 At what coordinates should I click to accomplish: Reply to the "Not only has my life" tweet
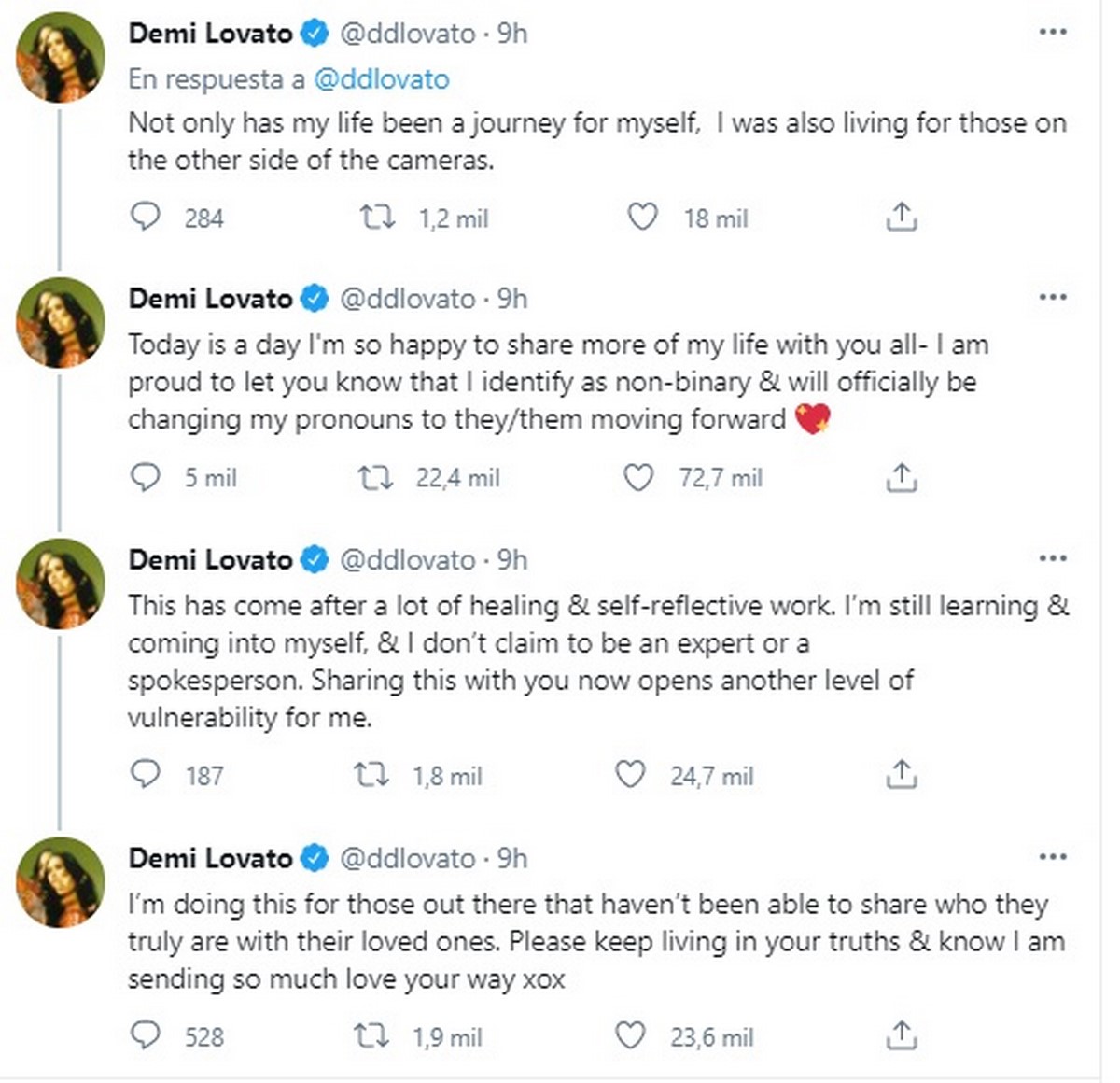pyautogui.click(x=145, y=218)
